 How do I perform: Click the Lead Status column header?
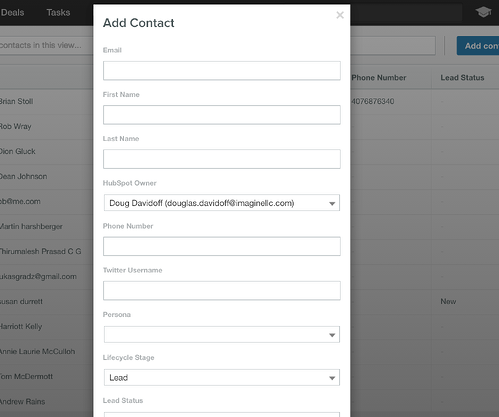[462, 78]
